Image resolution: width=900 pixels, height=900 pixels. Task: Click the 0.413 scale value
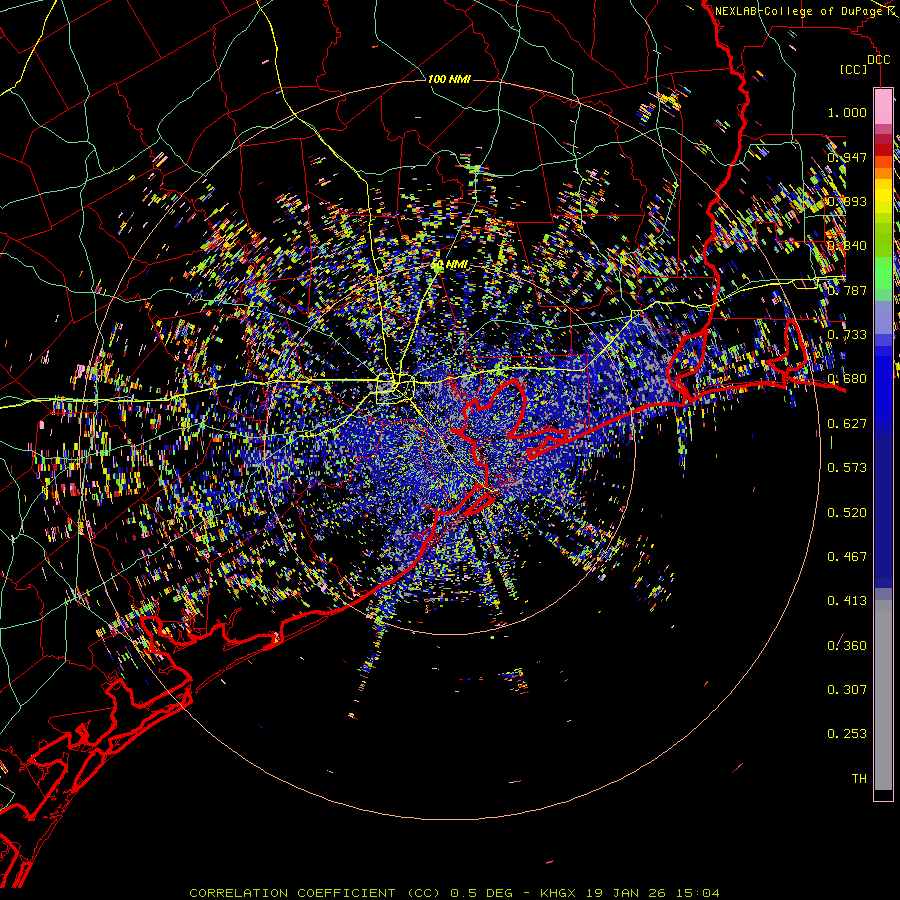pyautogui.click(x=847, y=601)
